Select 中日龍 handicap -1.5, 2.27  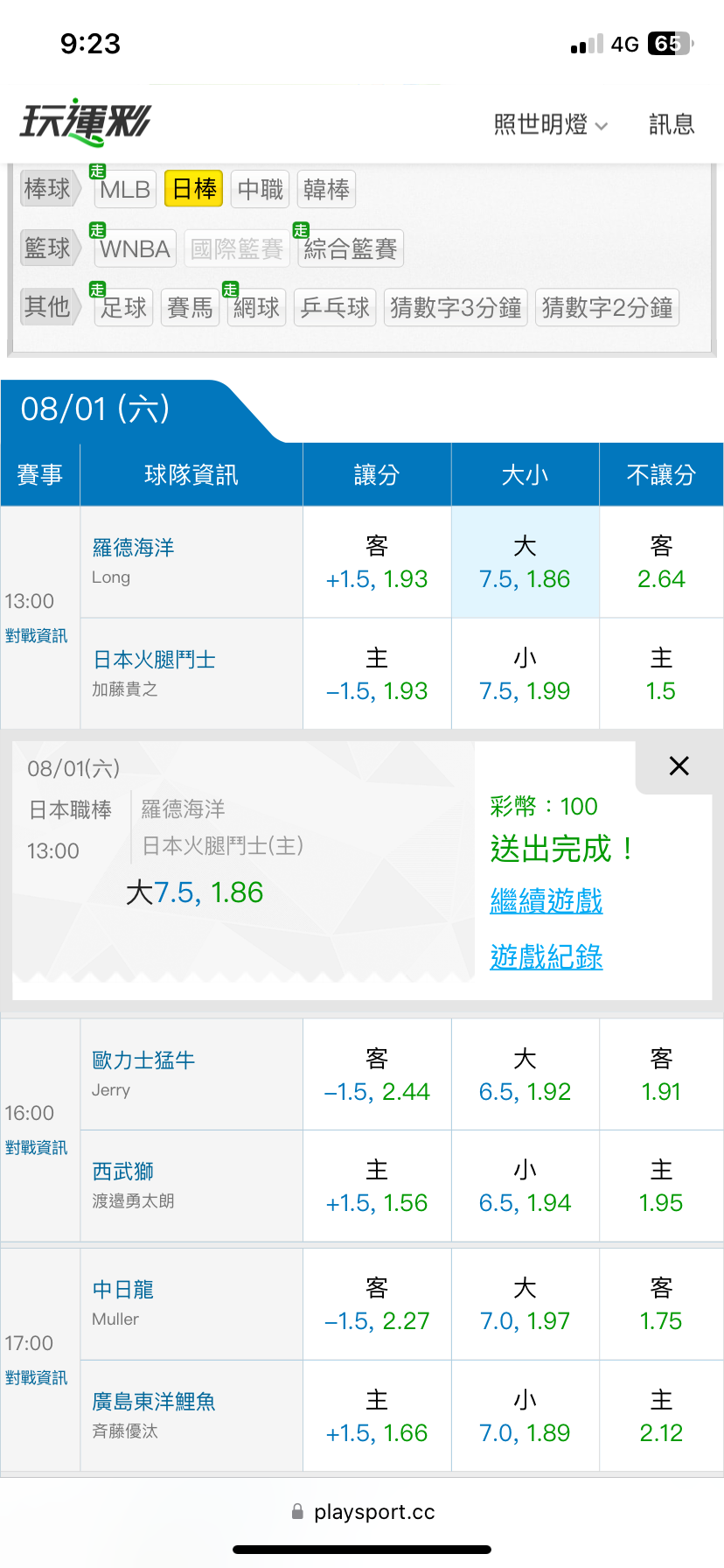coord(377,1304)
